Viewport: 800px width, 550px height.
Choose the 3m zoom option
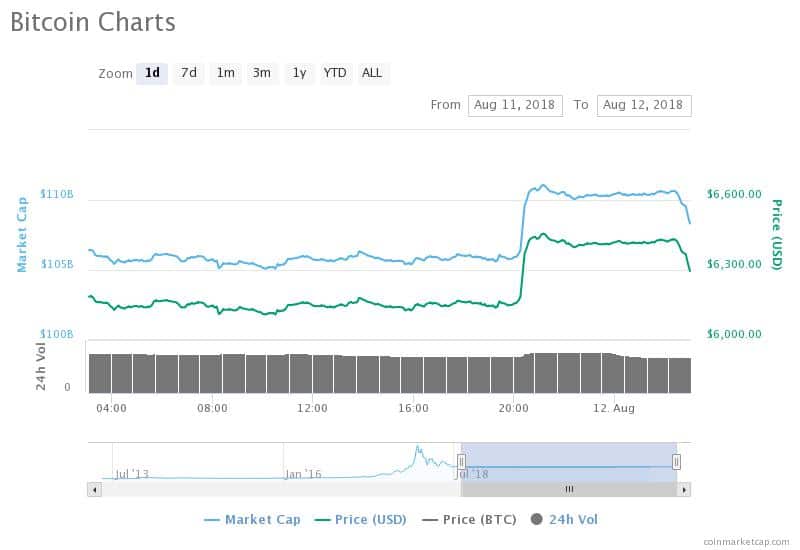pos(262,73)
